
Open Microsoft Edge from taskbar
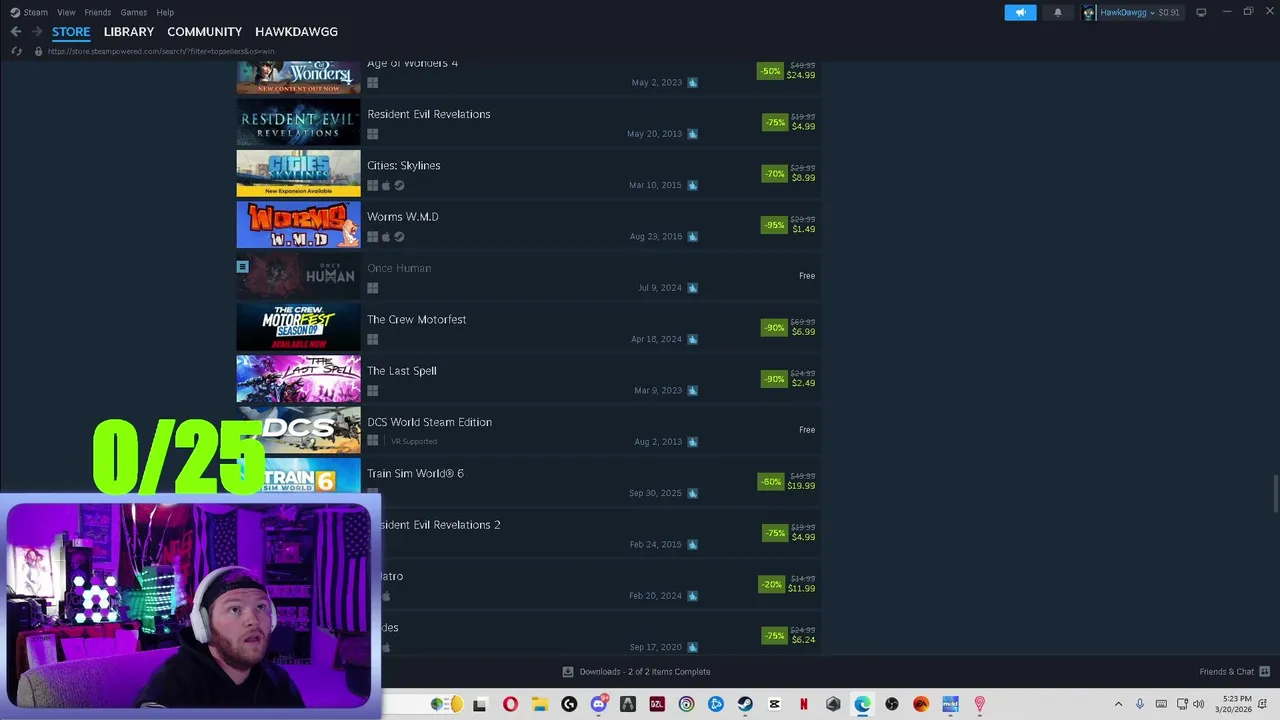862,704
